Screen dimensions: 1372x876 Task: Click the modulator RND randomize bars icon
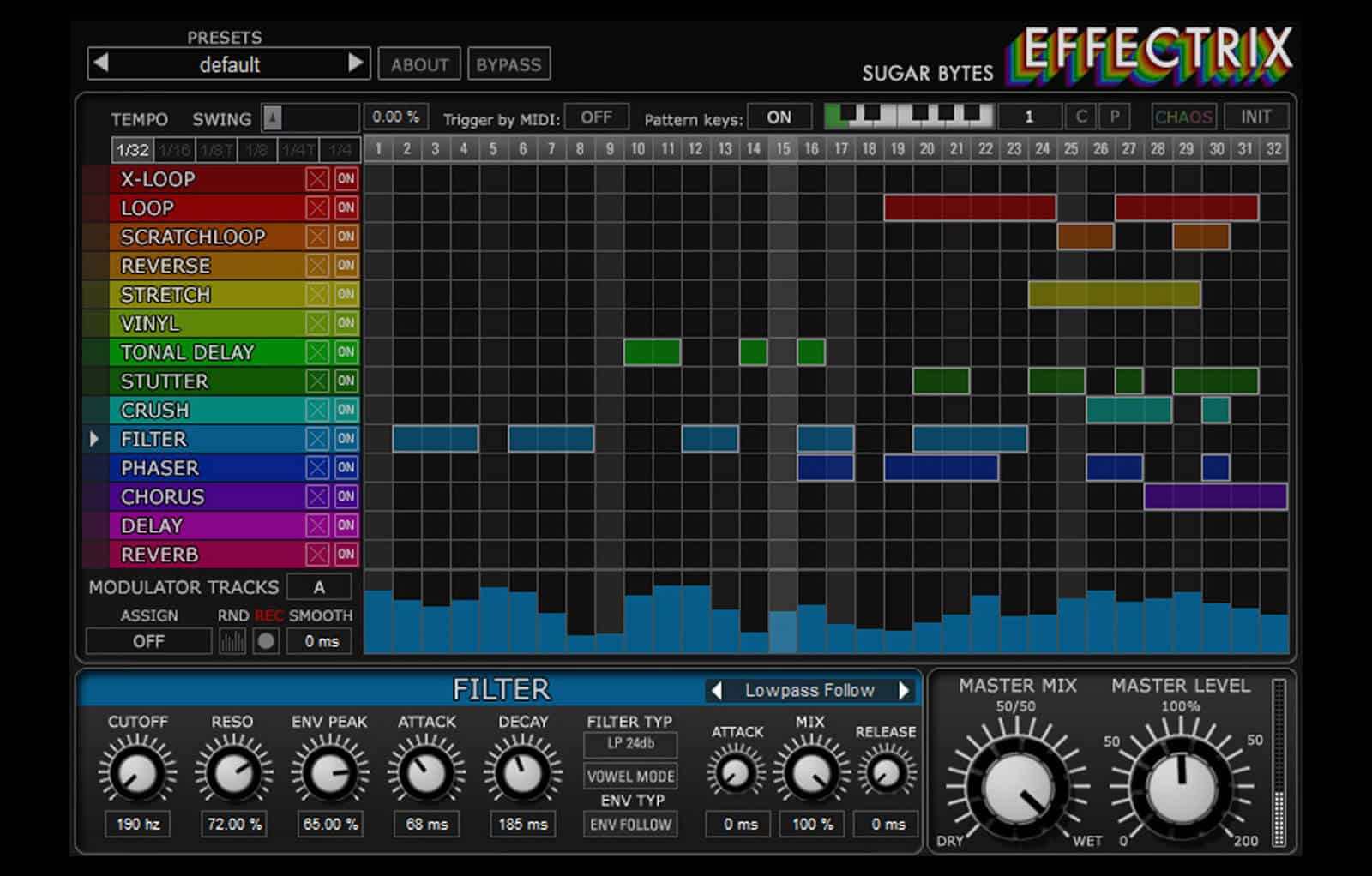(232, 641)
